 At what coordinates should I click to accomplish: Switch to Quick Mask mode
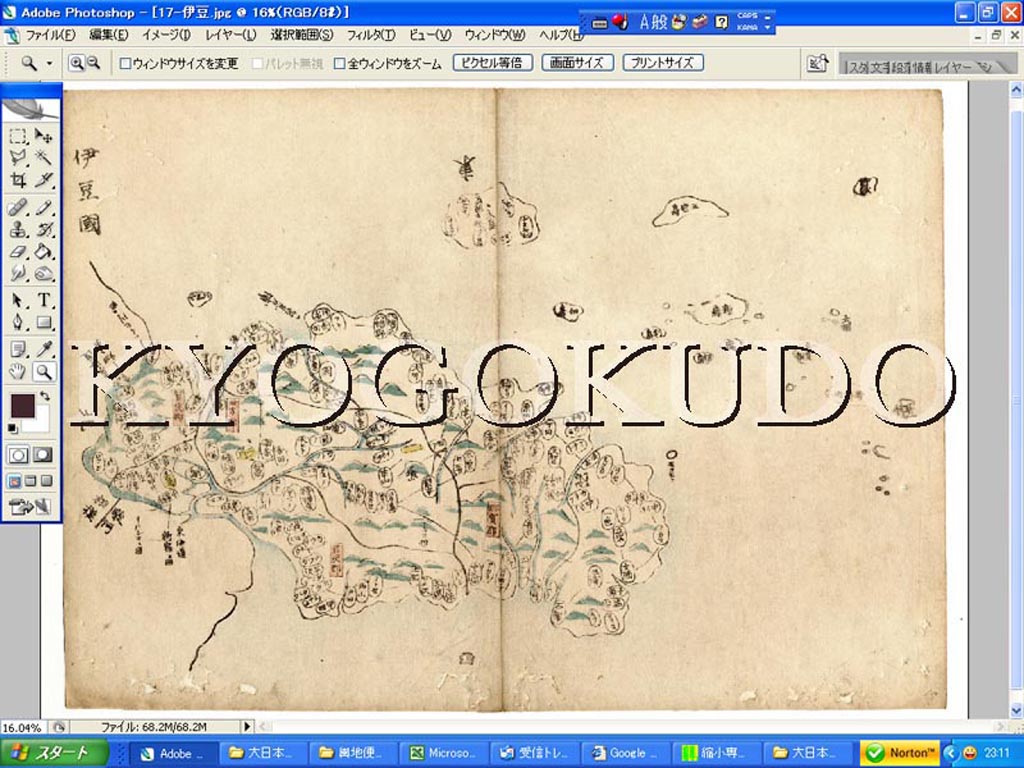[x=43, y=455]
